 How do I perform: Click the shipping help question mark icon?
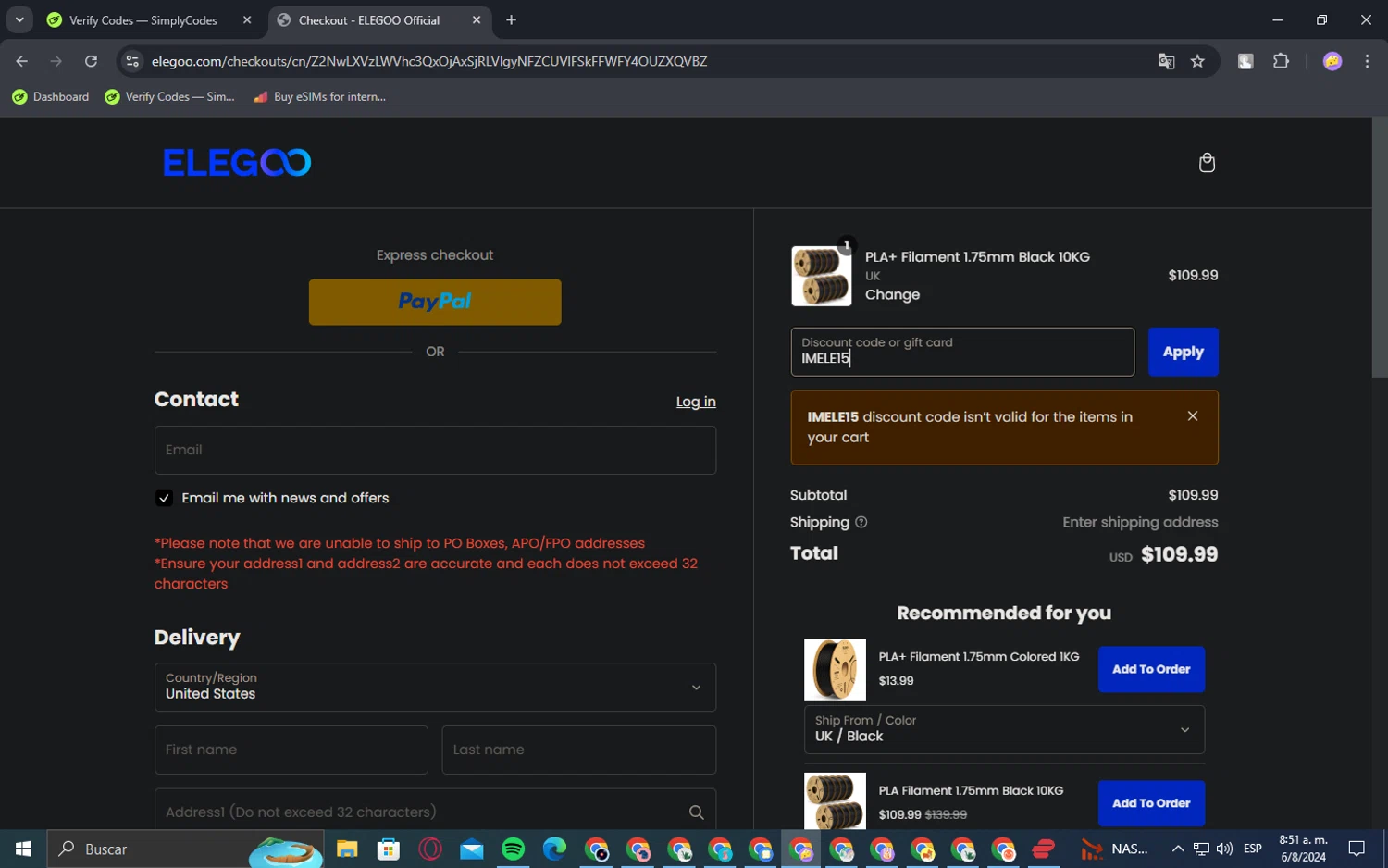(x=861, y=523)
